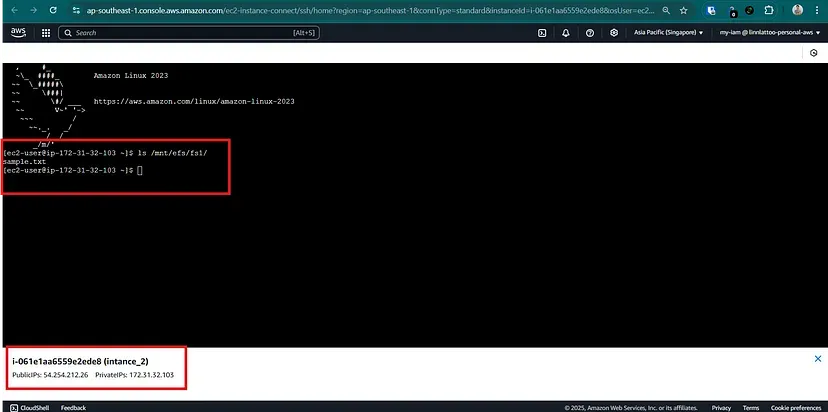This screenshot has height=412, width=828.
Task: Open the Extensions puzzle piece menu
Action: pyautogui.click(x=769, y=10)
